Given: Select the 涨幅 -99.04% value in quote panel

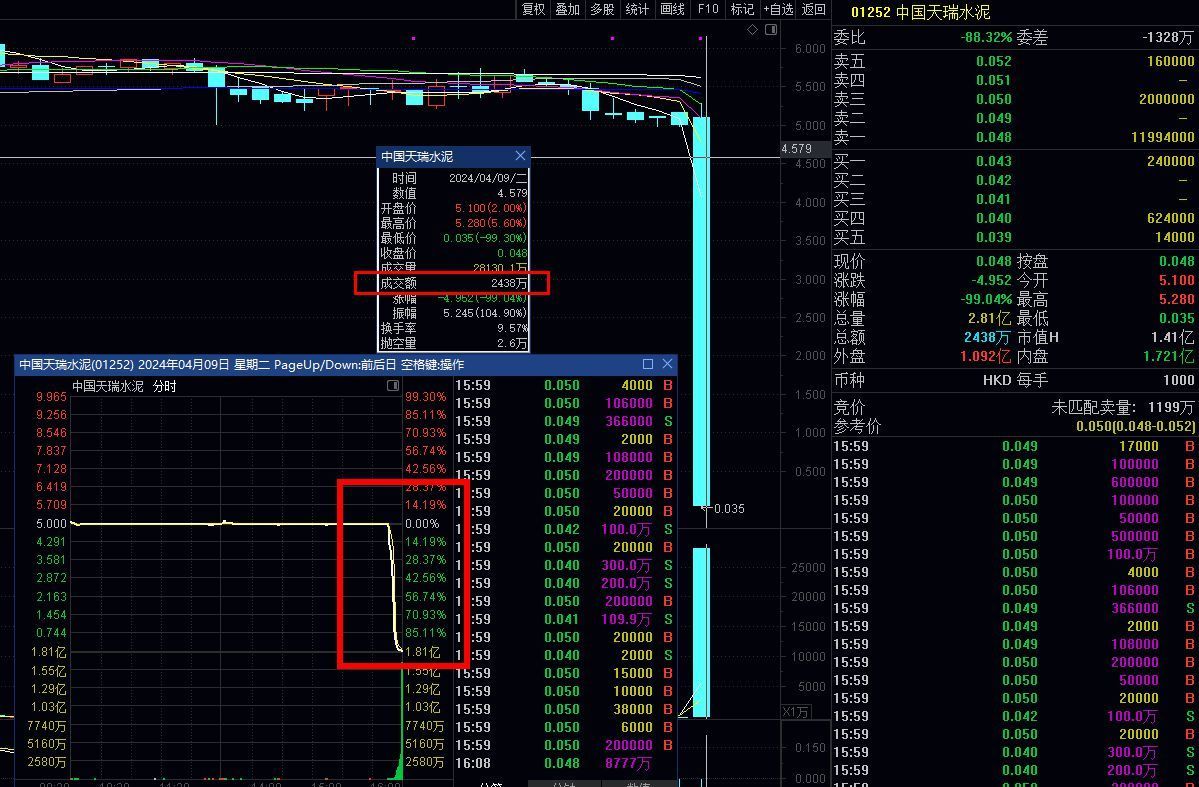Looking at the screenshot, I should pyautogui.click(x=986, y=300).
